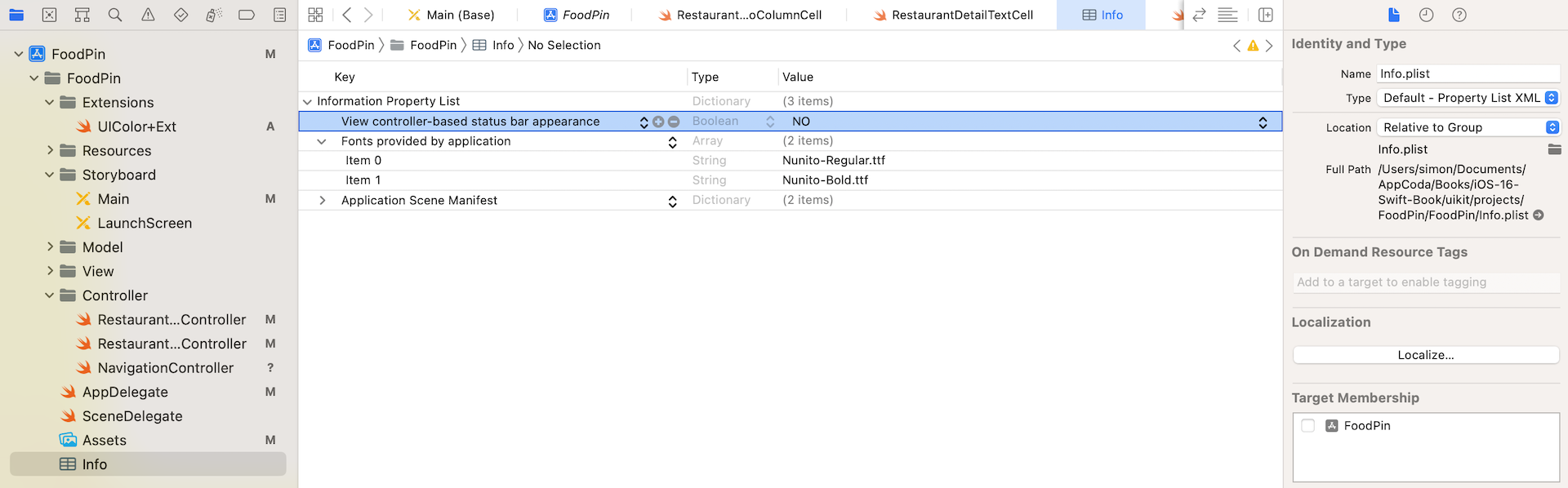The width and height of the screenshot is (1568, 488).
Task: Expand the Model folder
Action: 50,247
